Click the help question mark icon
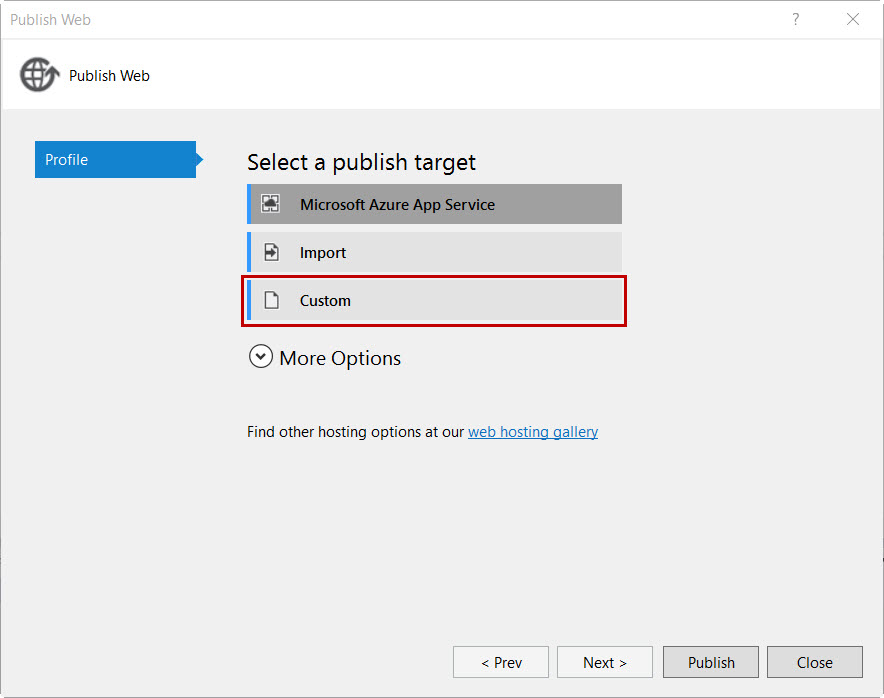 pyautogui.click(x=795, y=19)
